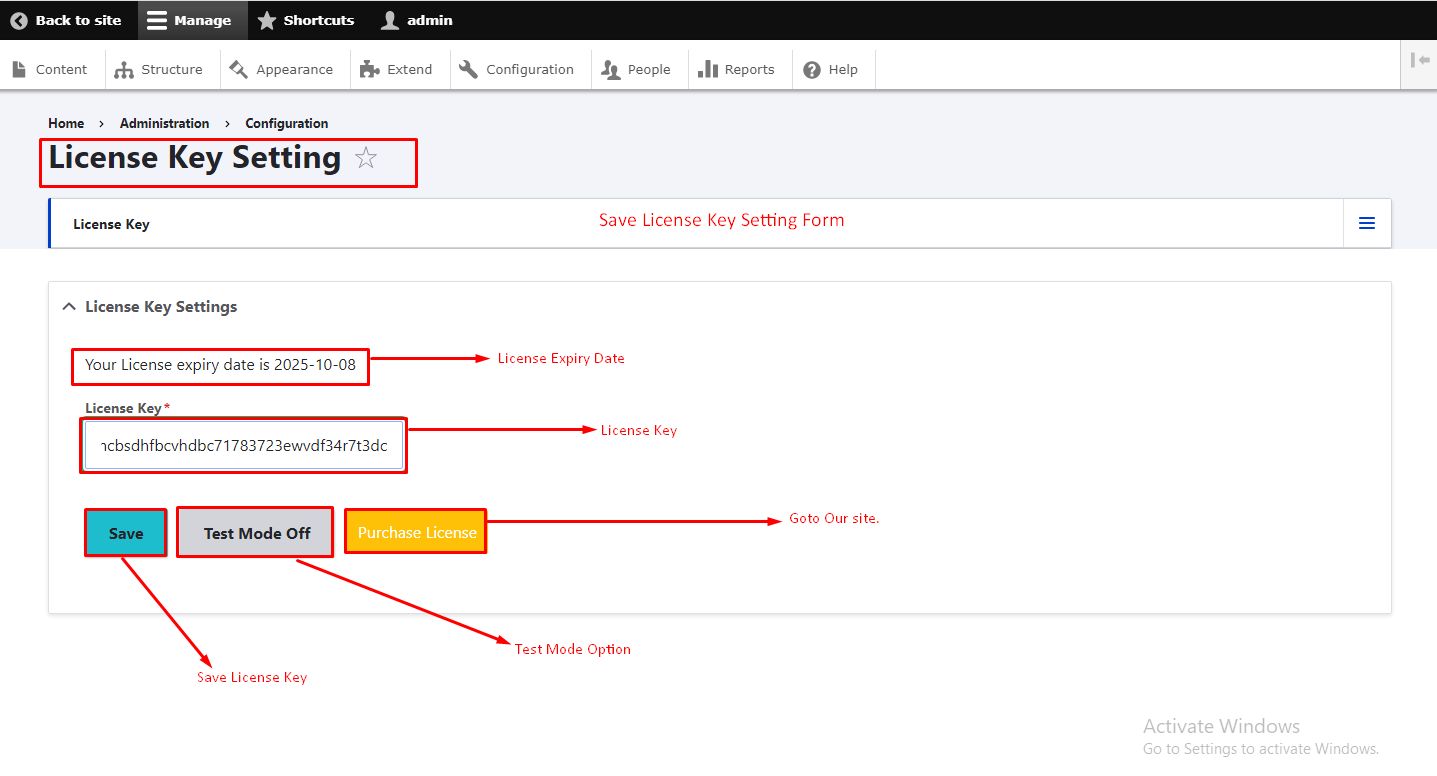Click the yellow Purchase License button
The height and width of the screenshot is (776, 1437).
click(416, 532)
